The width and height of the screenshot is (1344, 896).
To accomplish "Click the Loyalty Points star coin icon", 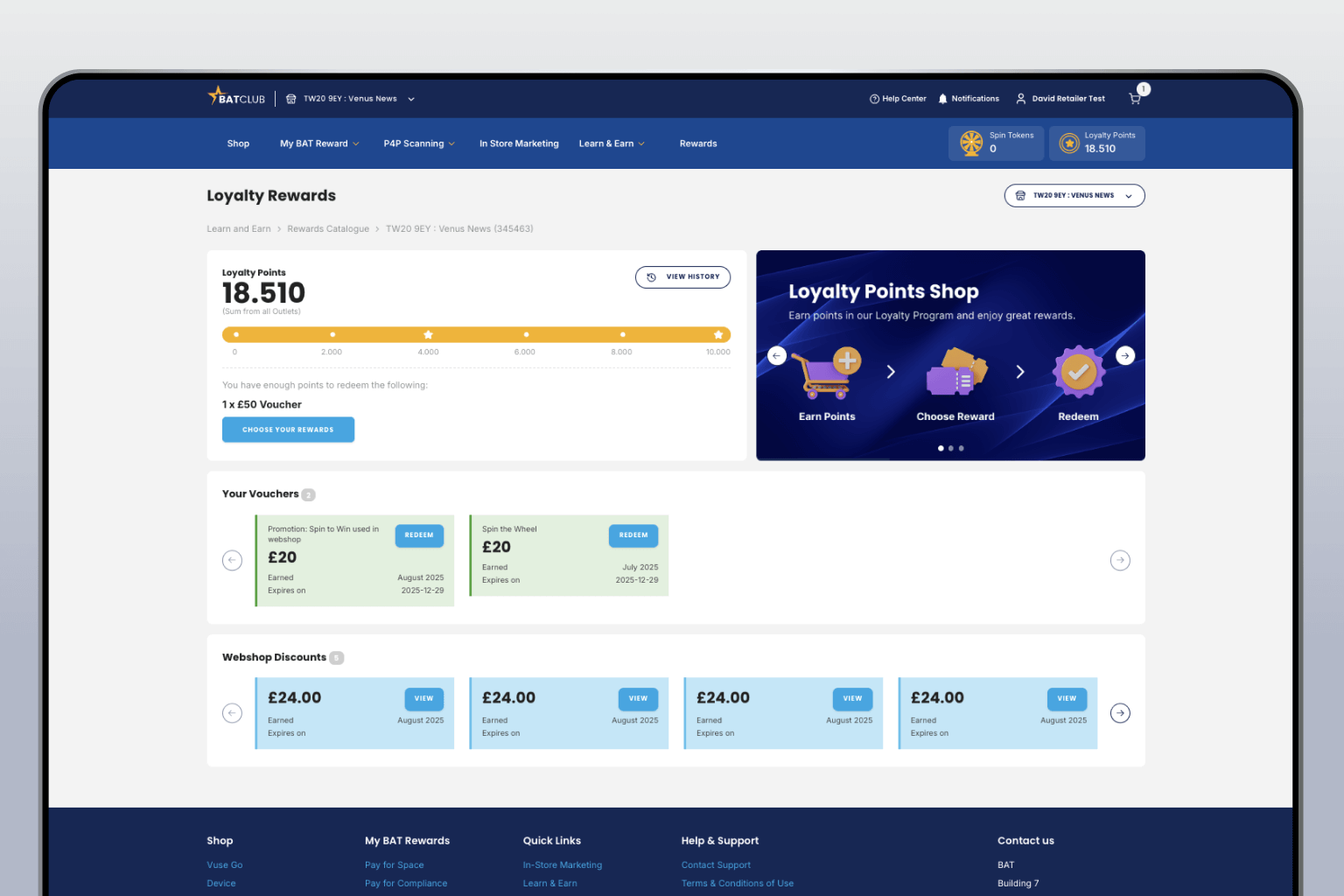I will tap(1069, 143).
